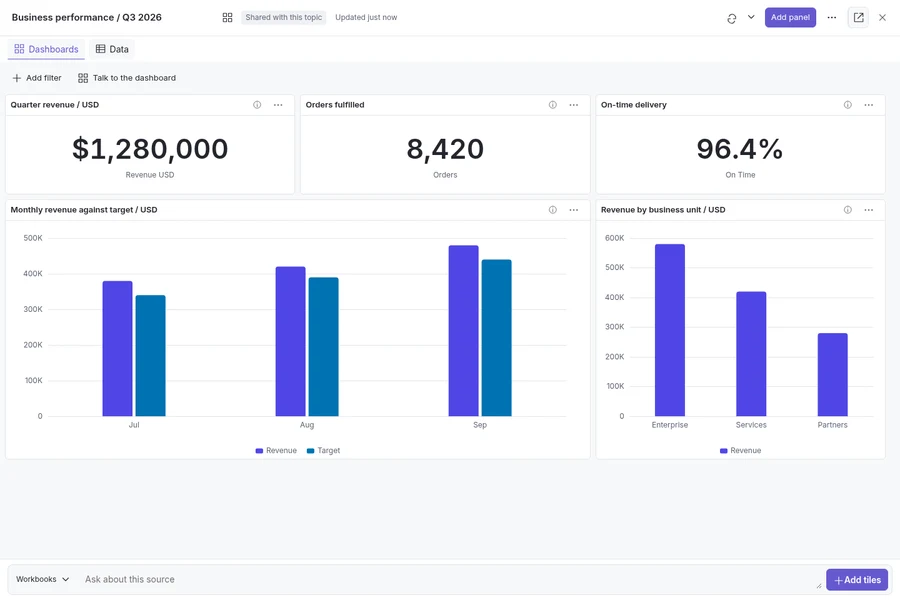Click the Add panel button
900x600 pixels.
(790, 17)
